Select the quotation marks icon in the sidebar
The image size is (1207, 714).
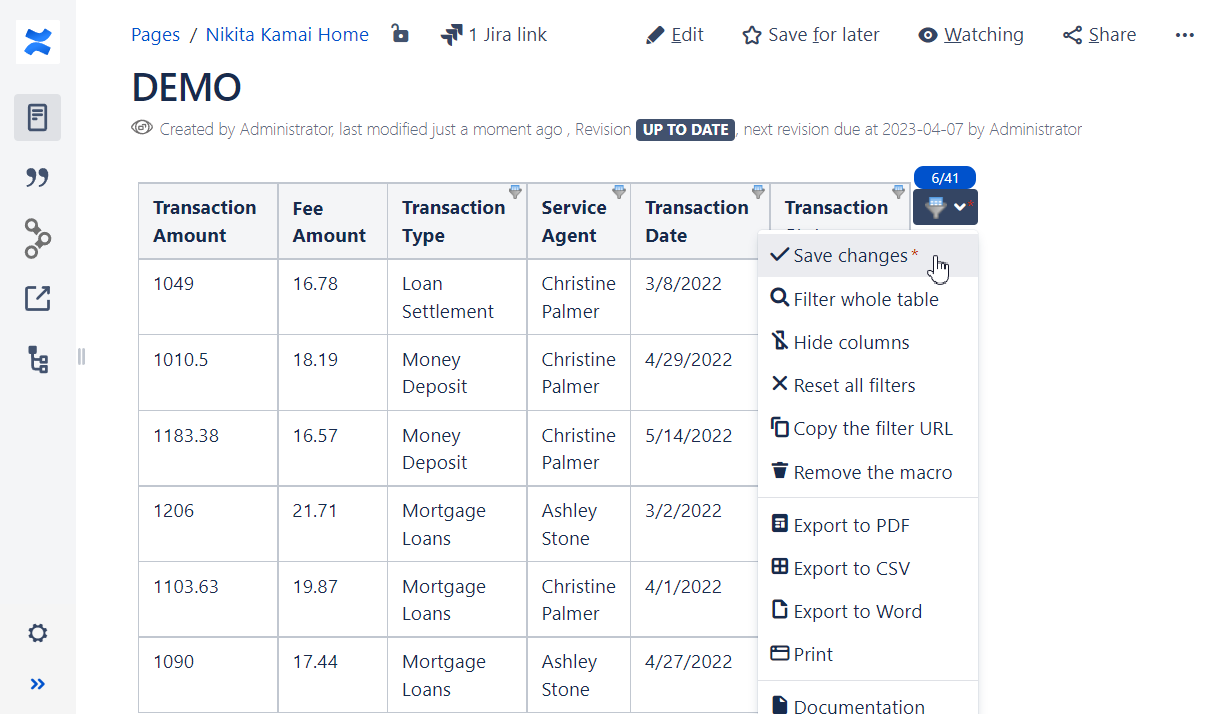click(37, 177)
